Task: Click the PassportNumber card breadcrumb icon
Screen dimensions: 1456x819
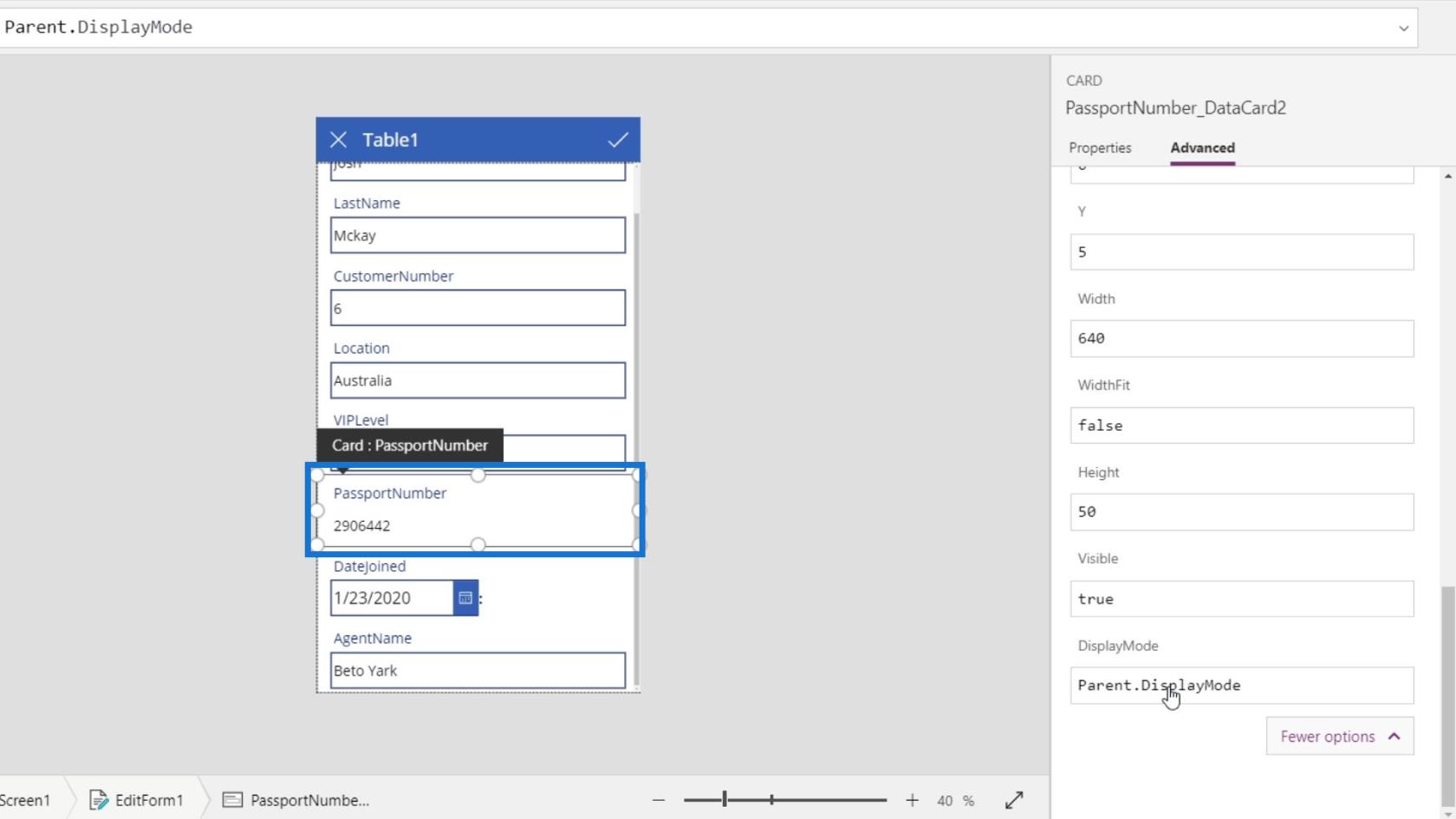Action: (x=232, y=800)
